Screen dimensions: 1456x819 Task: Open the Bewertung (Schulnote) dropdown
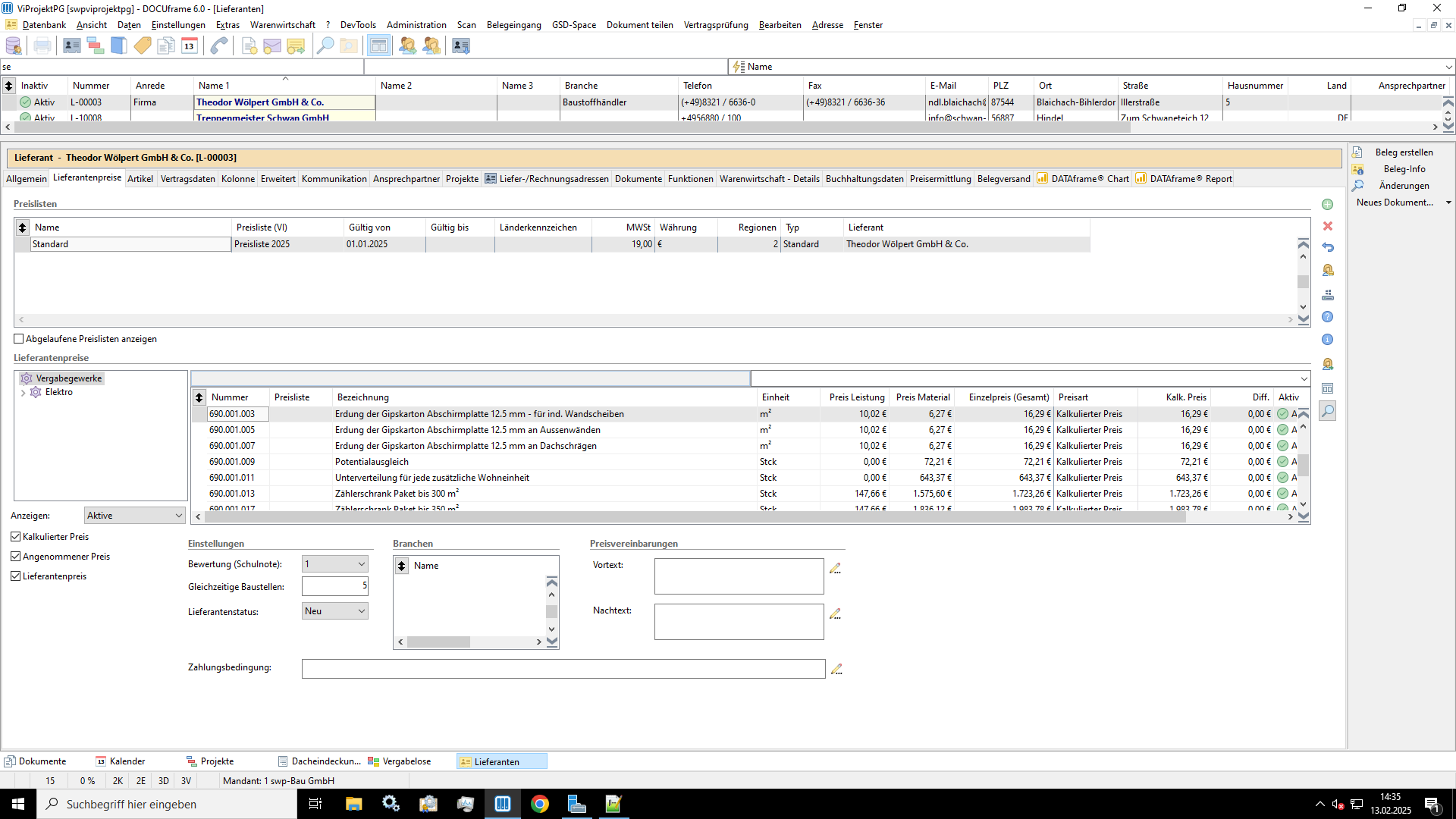coord(334,564)
